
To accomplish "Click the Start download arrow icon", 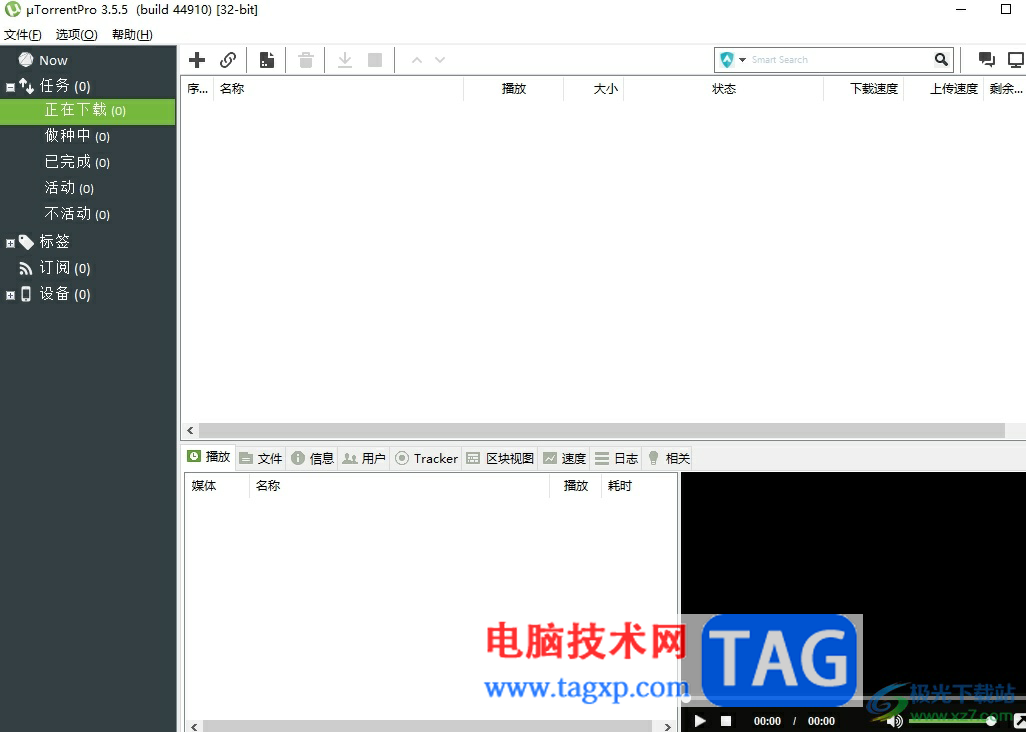I will click(344, 60).
